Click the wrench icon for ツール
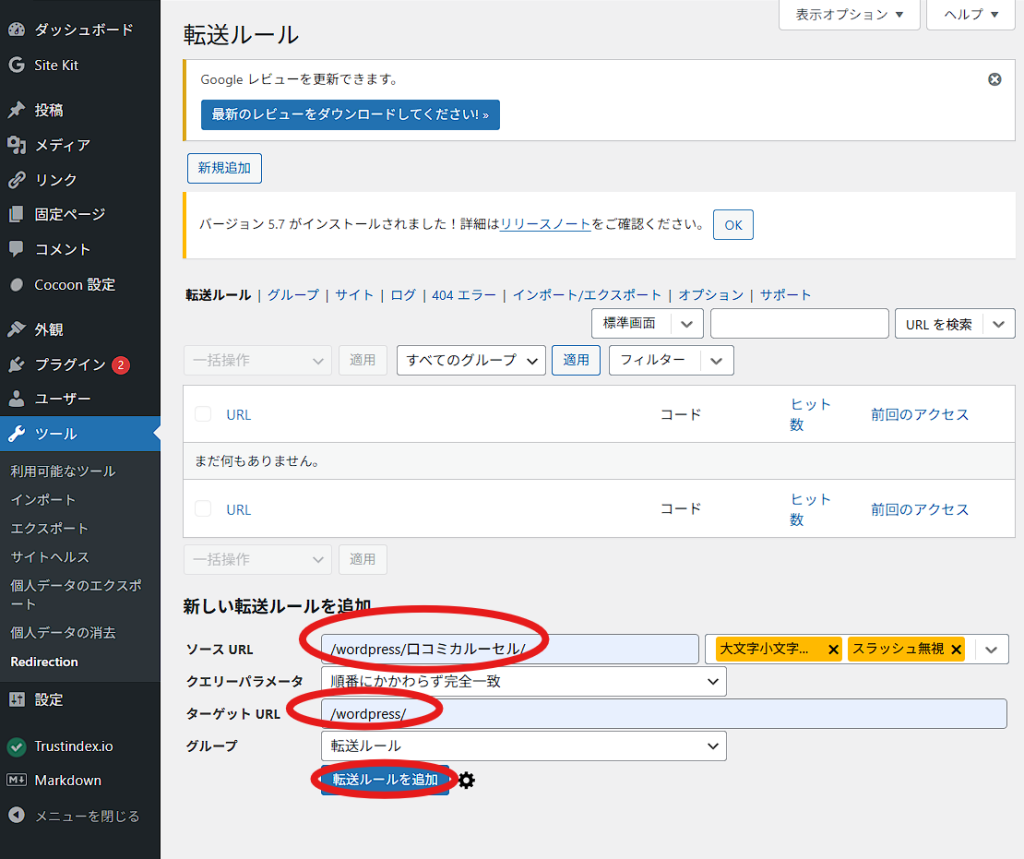Screen dimensions: 1024x859 point(16,434)
